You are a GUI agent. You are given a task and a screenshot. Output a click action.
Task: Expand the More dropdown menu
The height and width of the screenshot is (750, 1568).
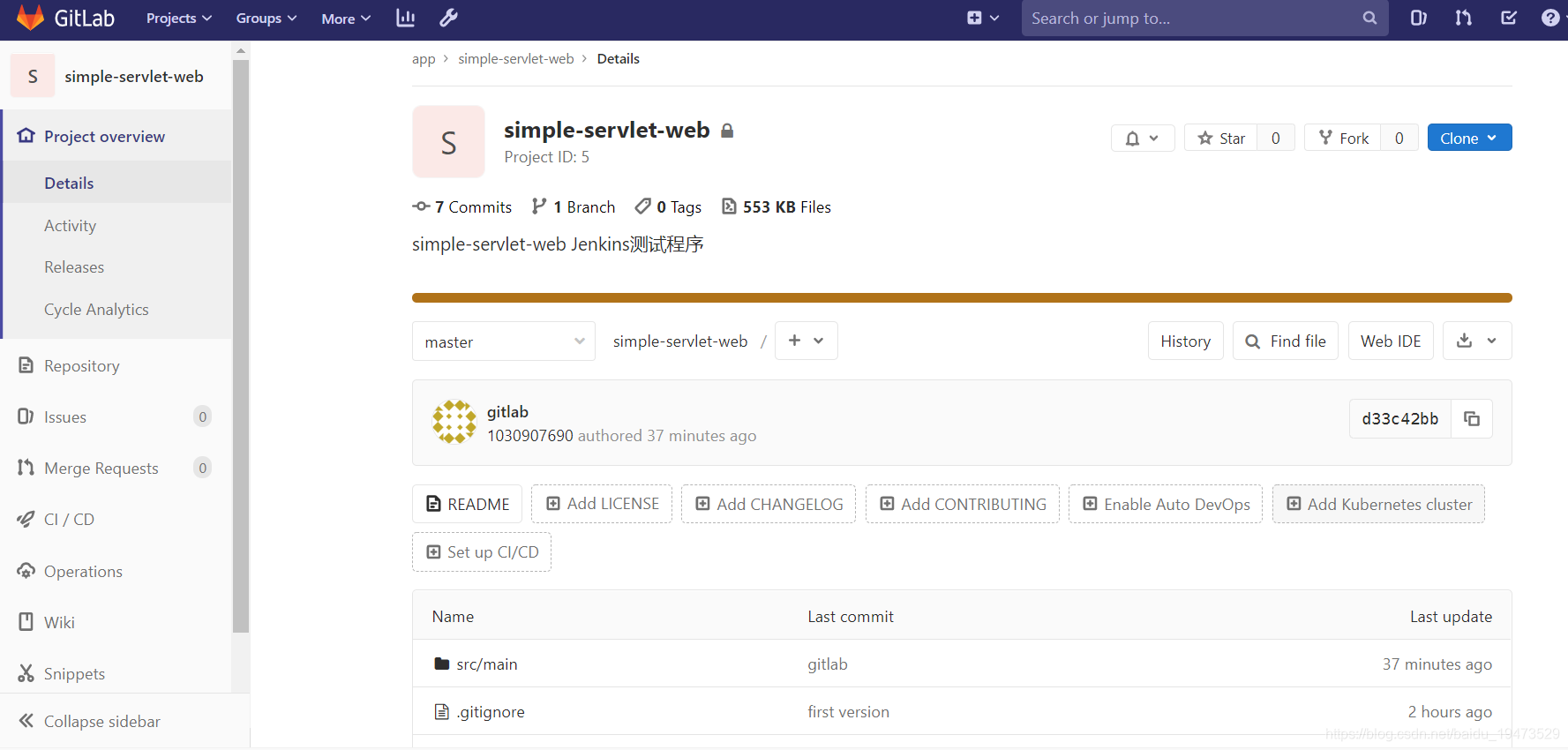point(346,18)
